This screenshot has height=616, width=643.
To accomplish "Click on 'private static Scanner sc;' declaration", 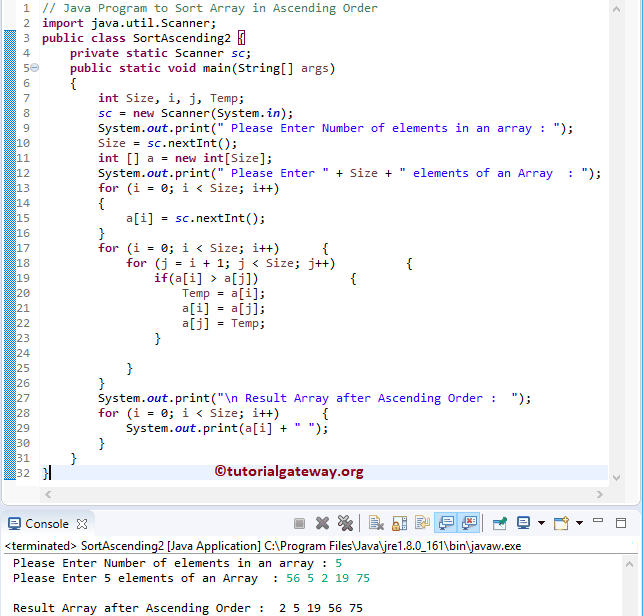I will point(160,53).
